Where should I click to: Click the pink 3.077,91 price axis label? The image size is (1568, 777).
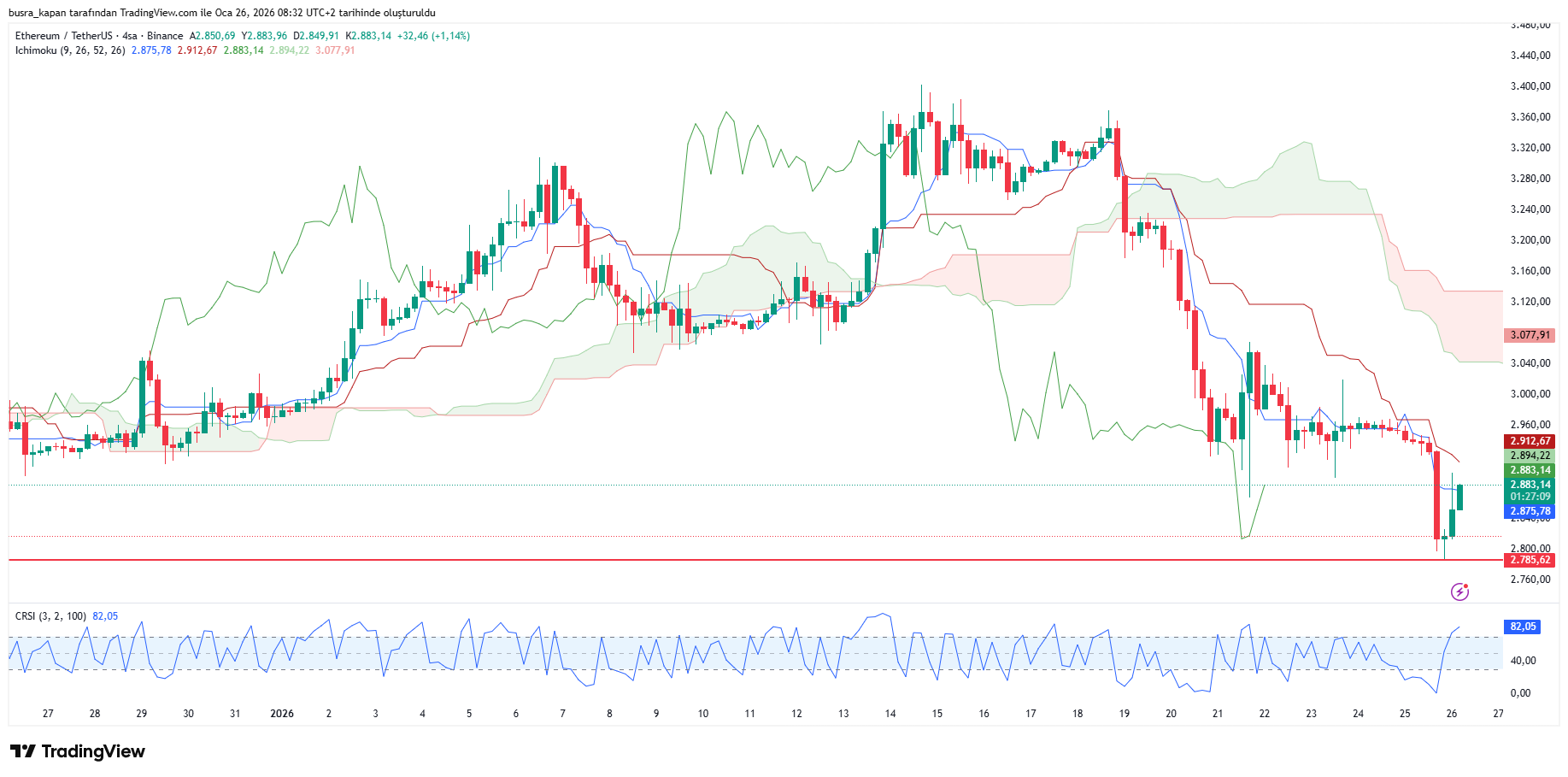[1529, 335]
